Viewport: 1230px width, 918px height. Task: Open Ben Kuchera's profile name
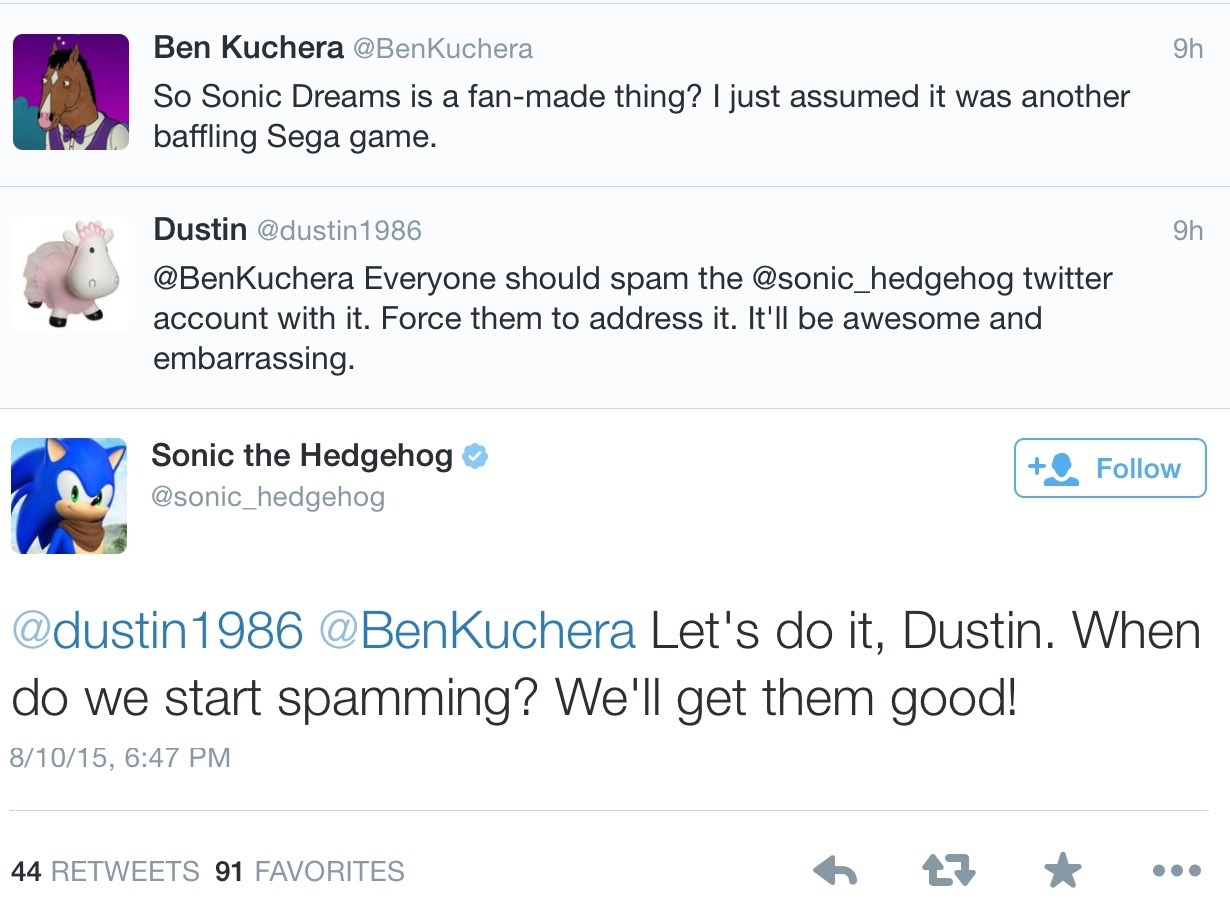coord(248,47)
